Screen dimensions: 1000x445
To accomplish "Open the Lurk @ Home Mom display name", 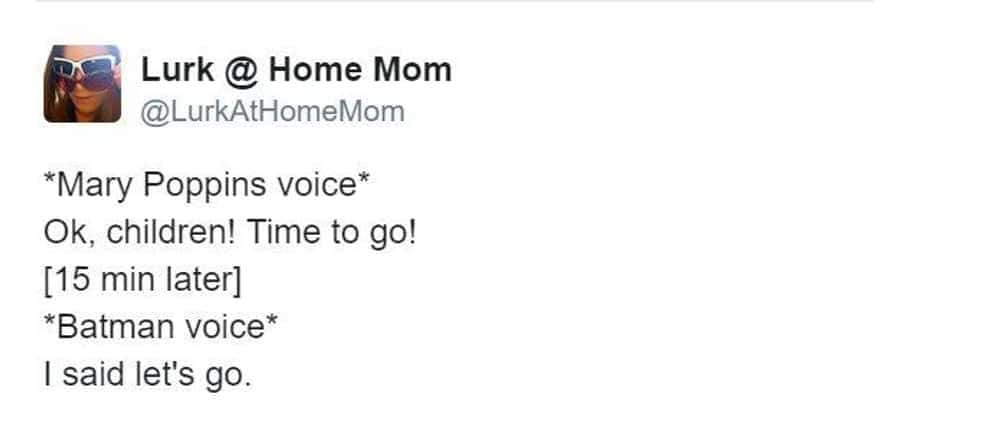I will click(296, 70).
